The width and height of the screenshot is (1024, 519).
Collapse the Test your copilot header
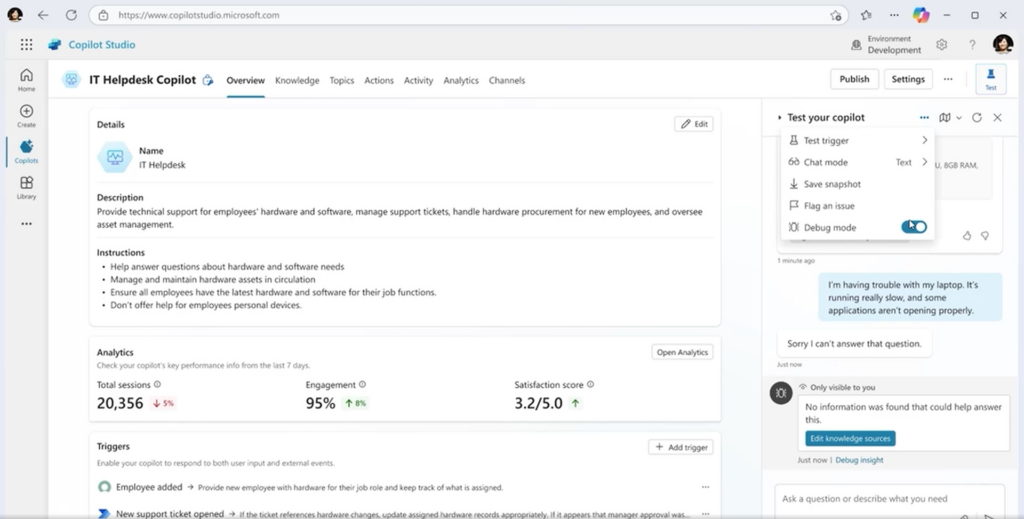pyautogui.click(x=780, y=118)
